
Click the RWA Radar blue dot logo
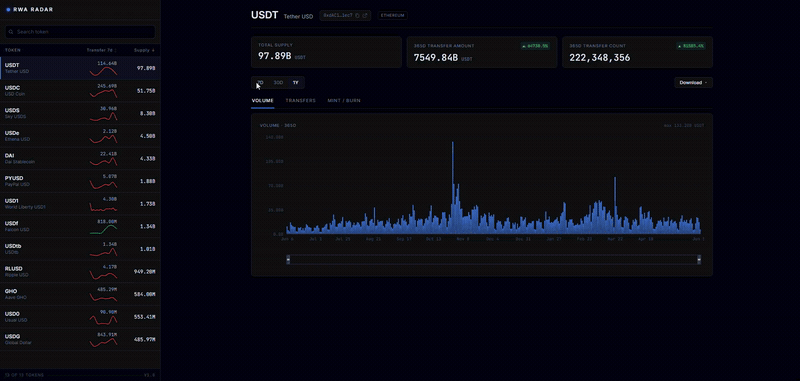tap(8, 9)
